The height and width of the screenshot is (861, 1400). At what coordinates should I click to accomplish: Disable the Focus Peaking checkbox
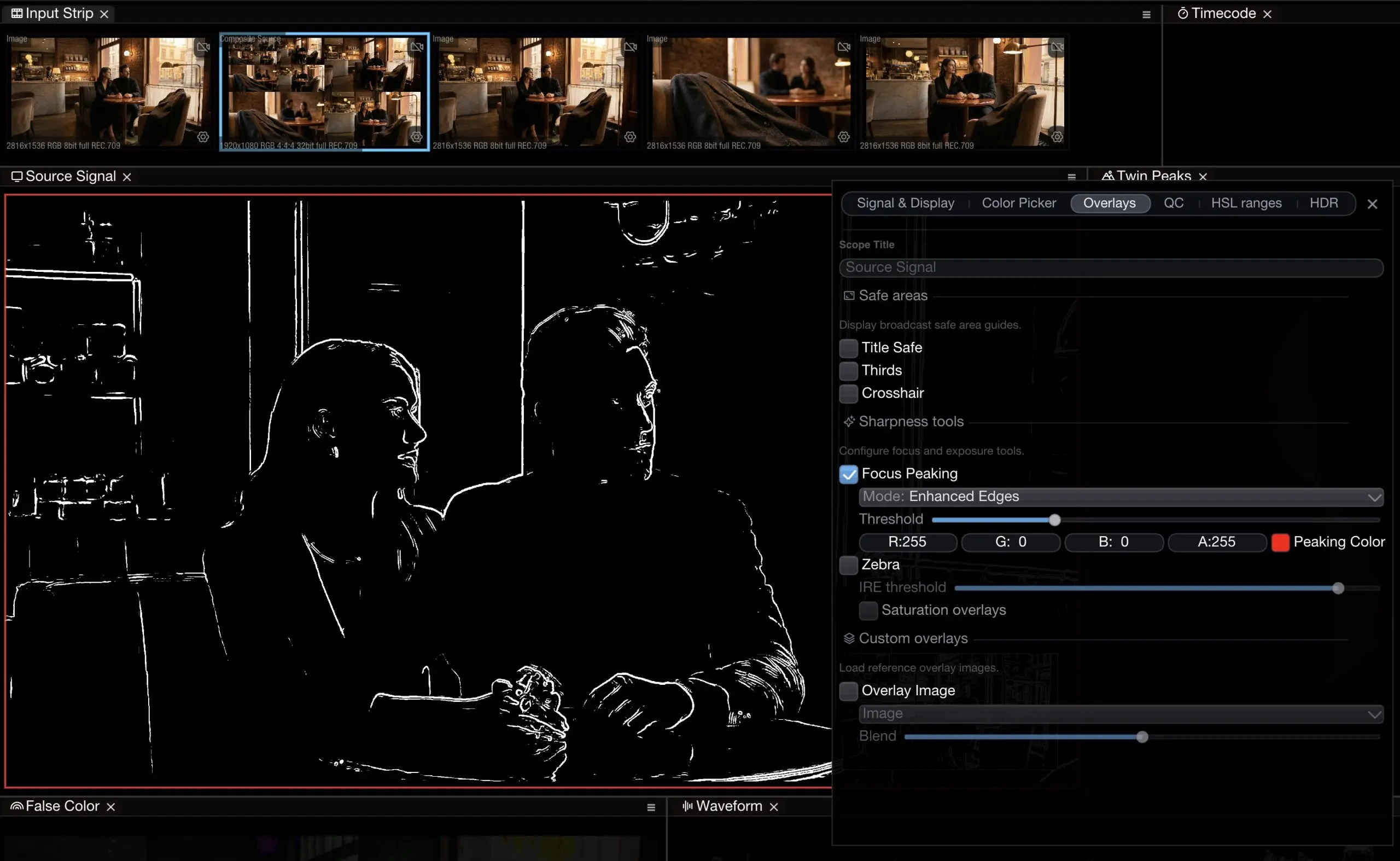point(848,474)
